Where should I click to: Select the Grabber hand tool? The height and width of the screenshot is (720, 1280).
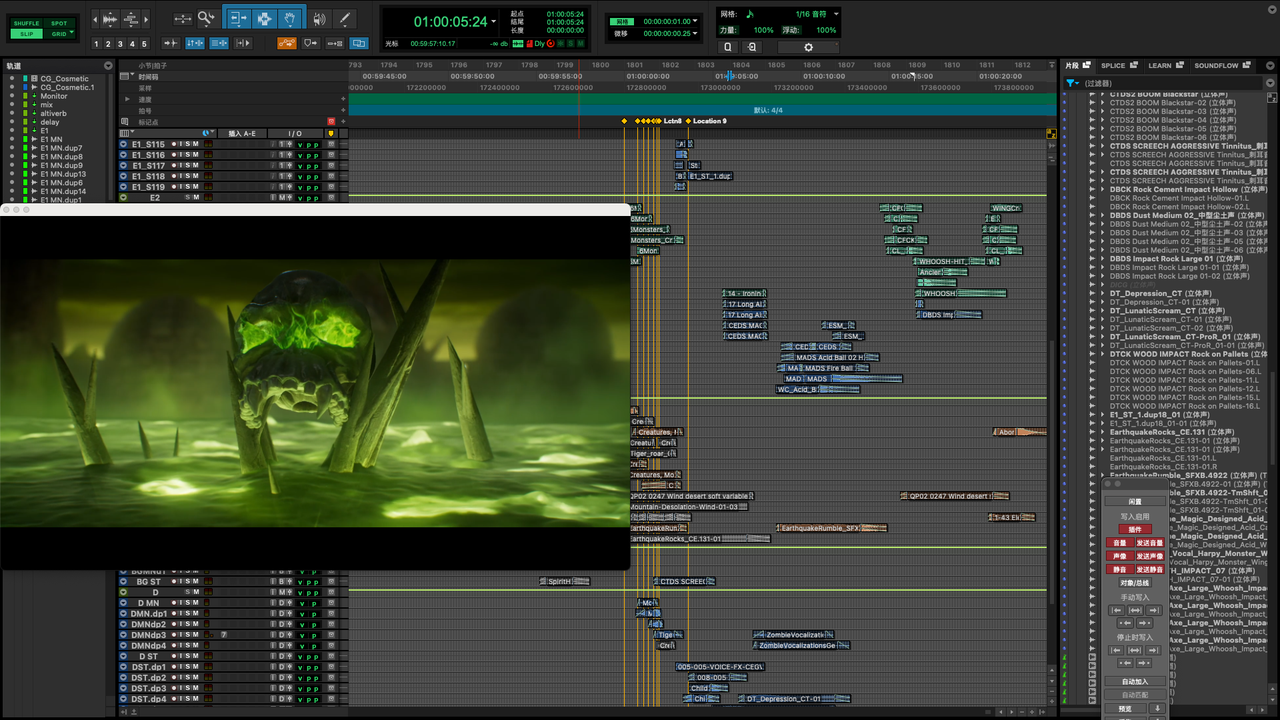(290, 18)
